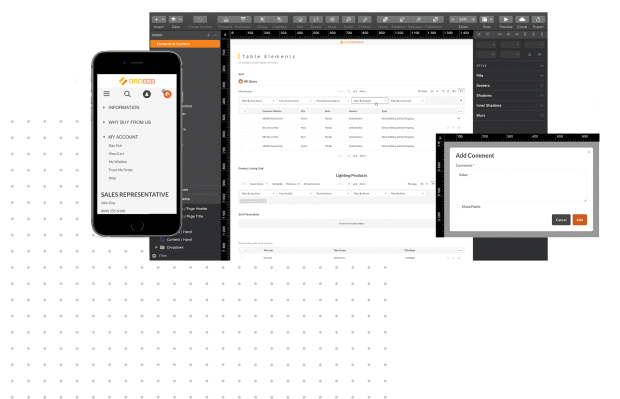This screenshot has width=620, height=399.
Task: Click the Comment text area
Action: (521, 186)
